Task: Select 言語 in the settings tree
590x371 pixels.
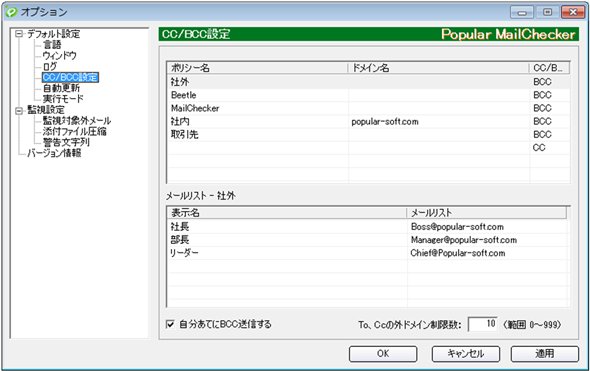Action: click(52, 45)
